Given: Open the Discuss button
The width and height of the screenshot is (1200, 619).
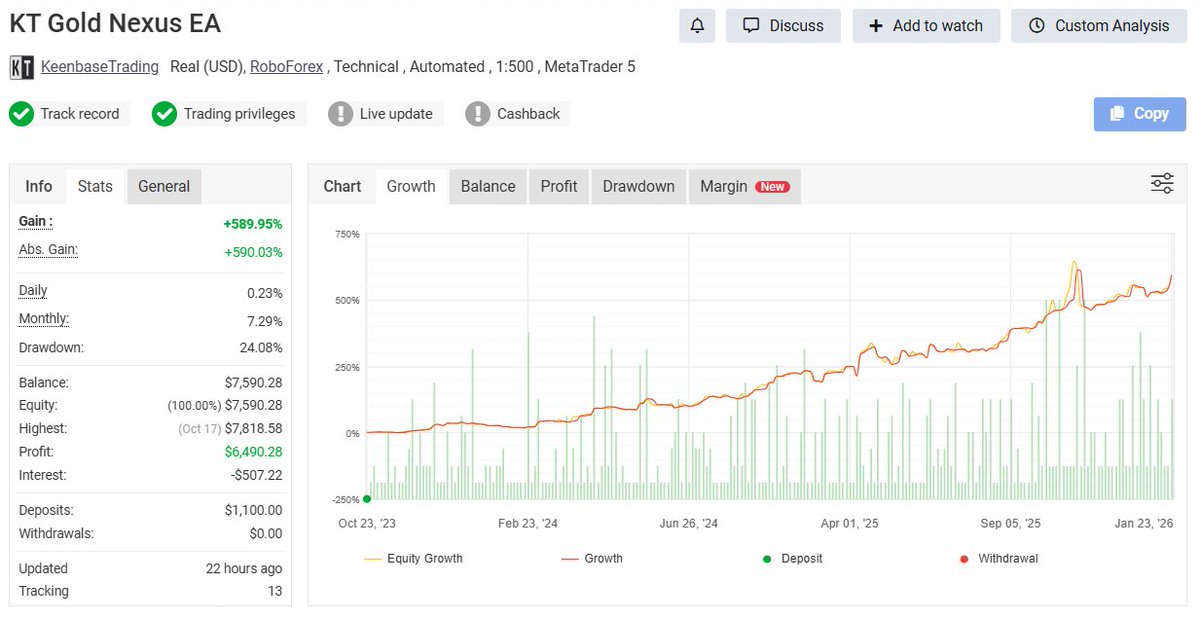Looking at the screenshot, I should (x=783, y=26).
